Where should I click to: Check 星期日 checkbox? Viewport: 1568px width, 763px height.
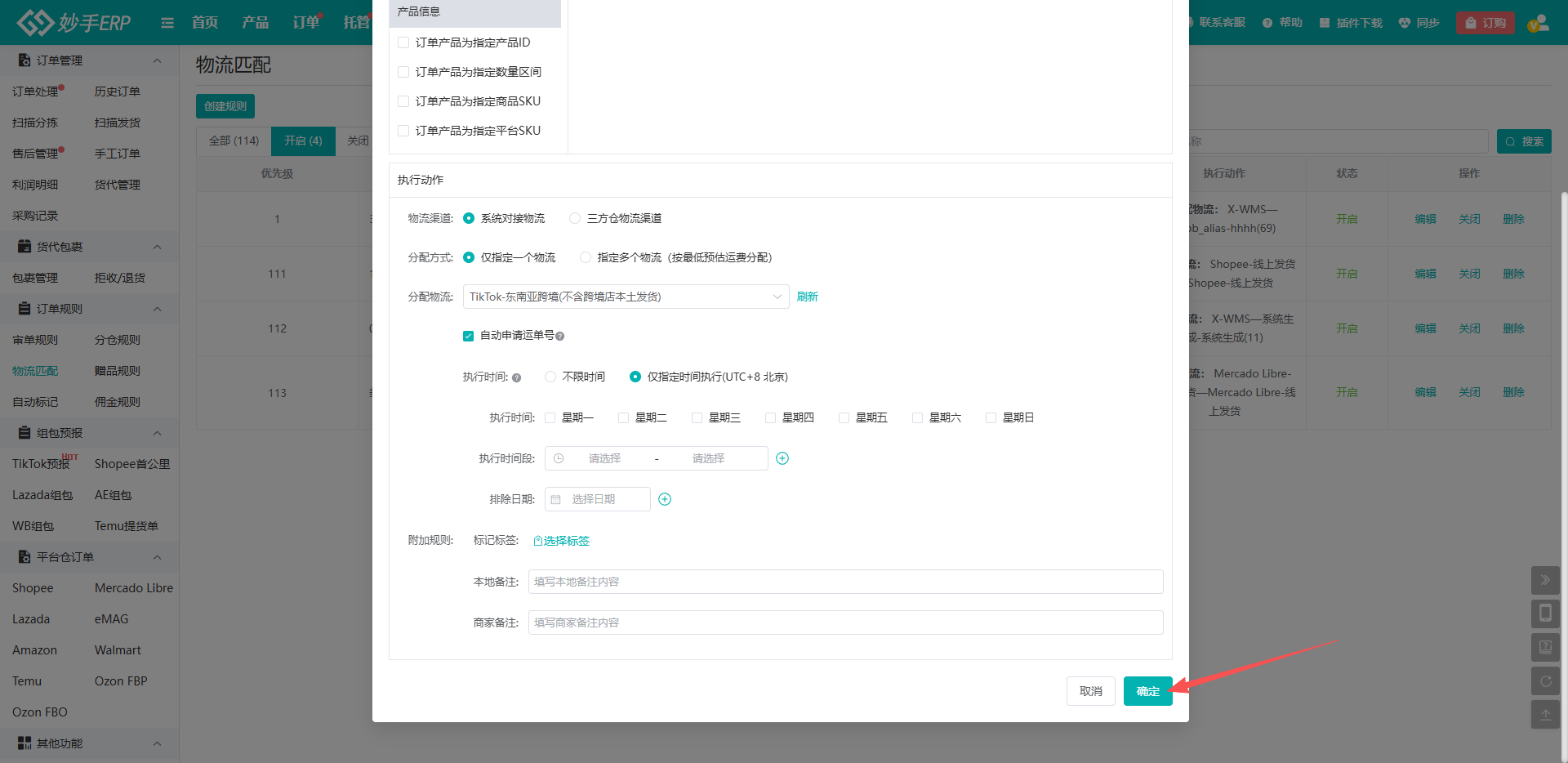991,417
